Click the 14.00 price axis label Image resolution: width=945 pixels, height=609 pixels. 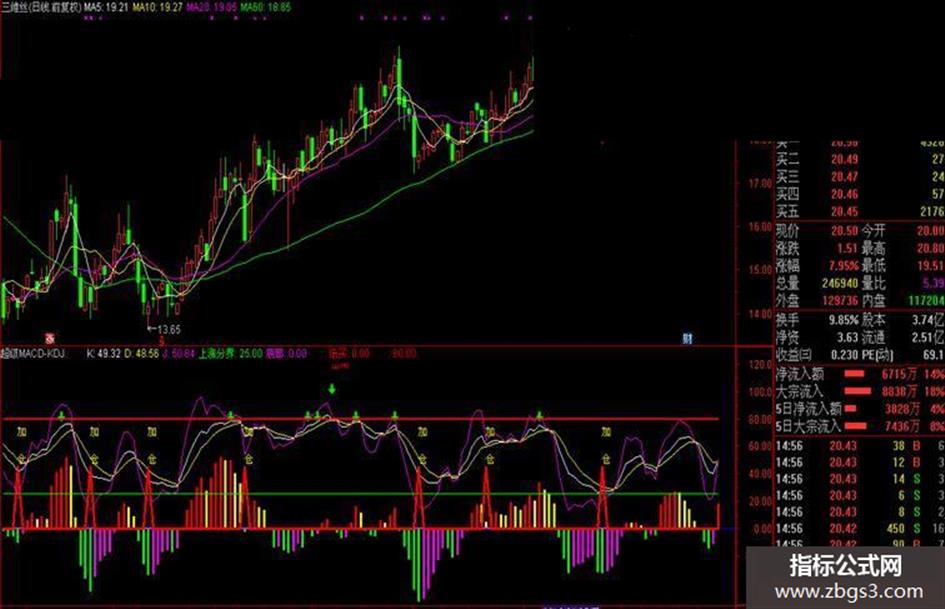pos(759,314)
